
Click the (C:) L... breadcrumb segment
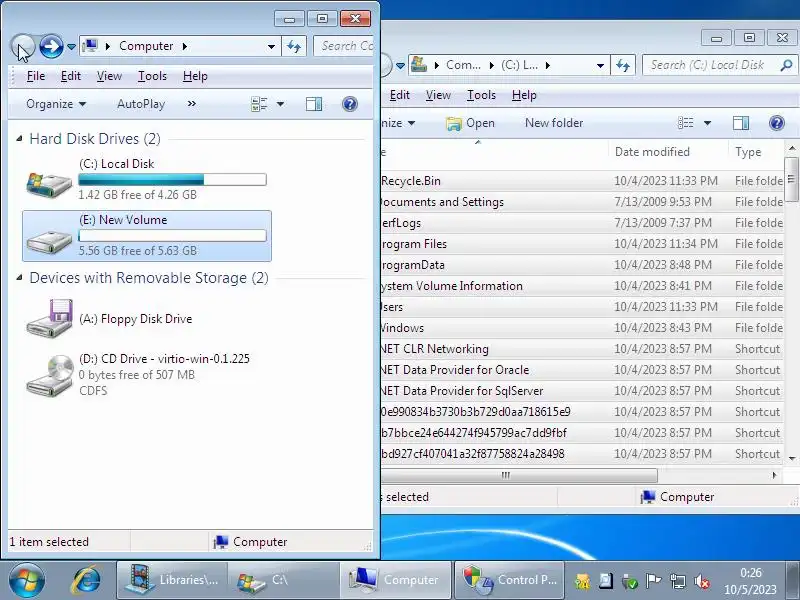(519, 65)
